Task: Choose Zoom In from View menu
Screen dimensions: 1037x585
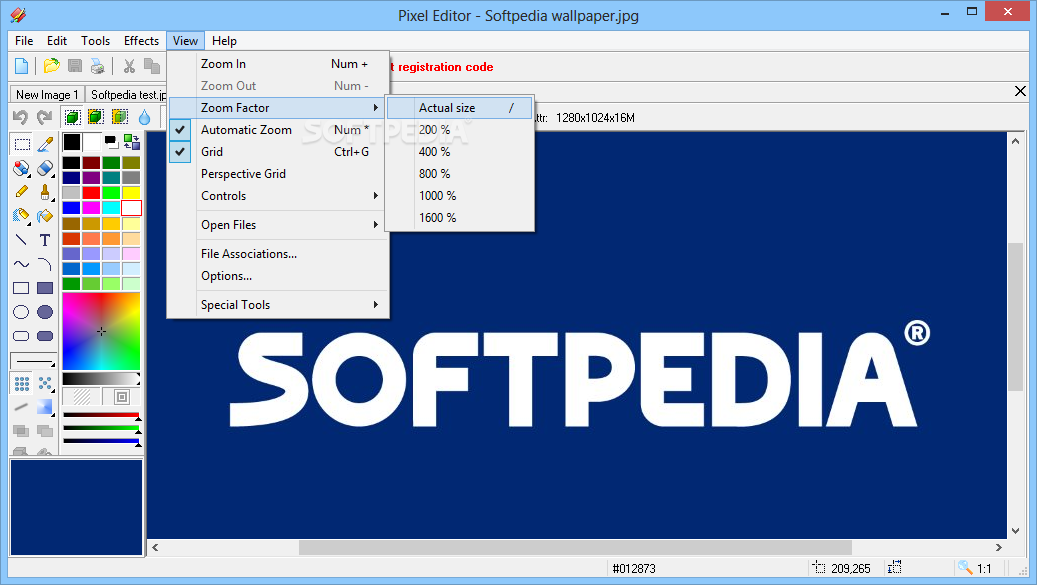Action: [x=278, y=64]
